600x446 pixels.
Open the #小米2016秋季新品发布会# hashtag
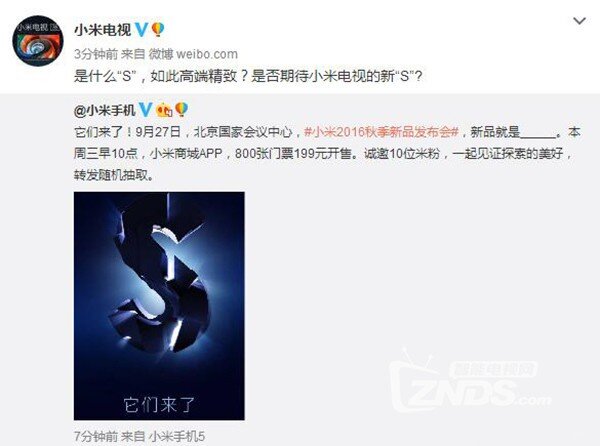[382, 132]
